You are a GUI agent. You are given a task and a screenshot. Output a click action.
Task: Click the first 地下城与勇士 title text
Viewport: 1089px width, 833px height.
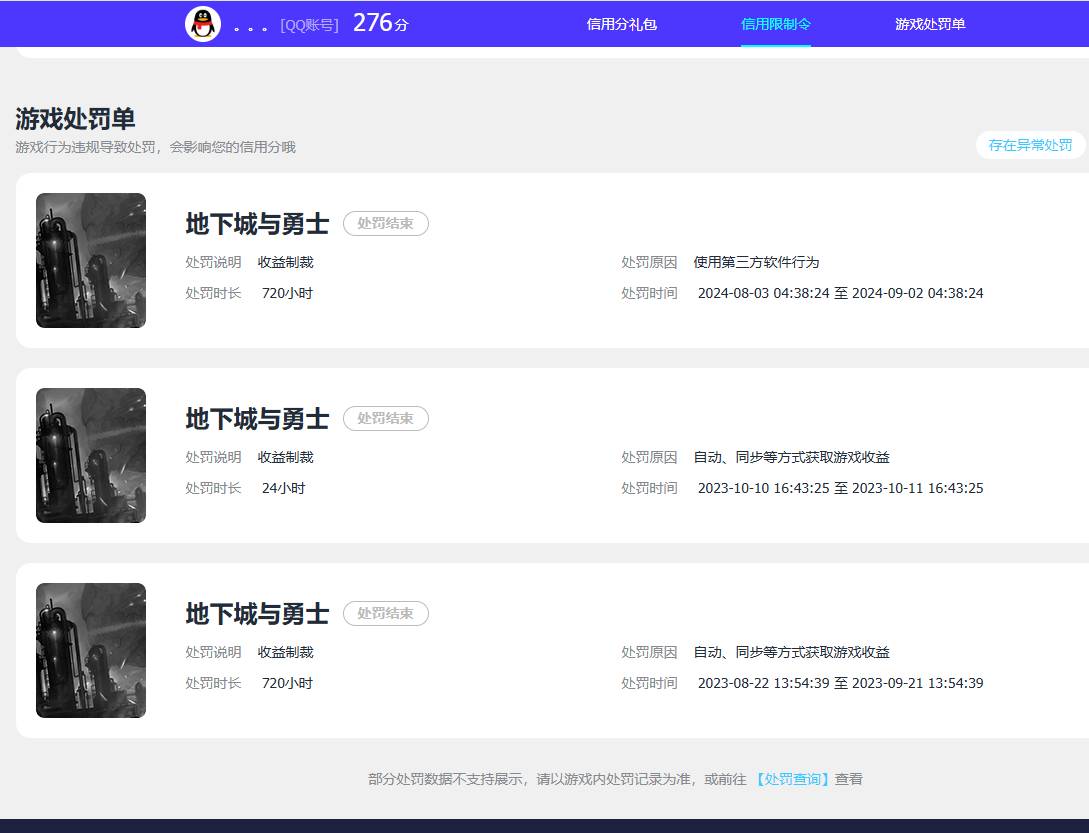pos(257,224)
